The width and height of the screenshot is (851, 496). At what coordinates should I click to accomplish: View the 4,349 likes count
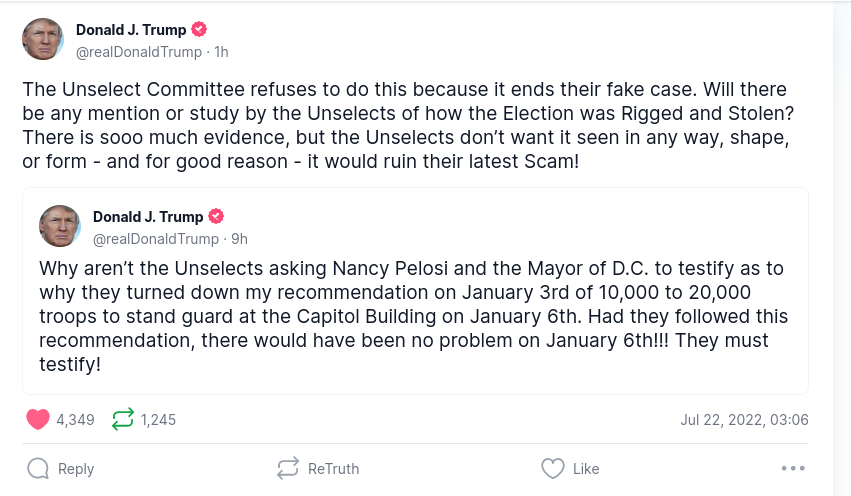[x=75, y=420]
